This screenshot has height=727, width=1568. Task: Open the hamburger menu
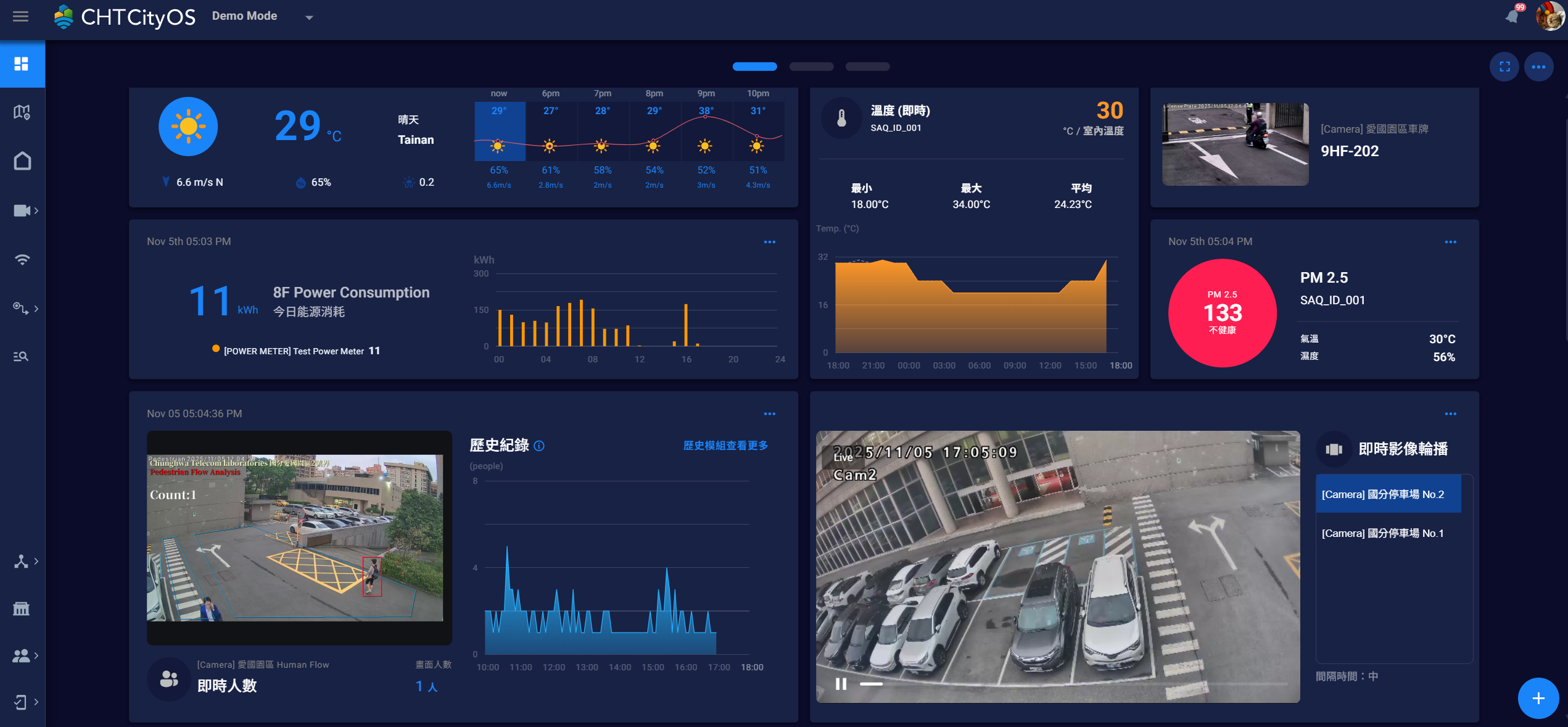[x=20, y=17]
